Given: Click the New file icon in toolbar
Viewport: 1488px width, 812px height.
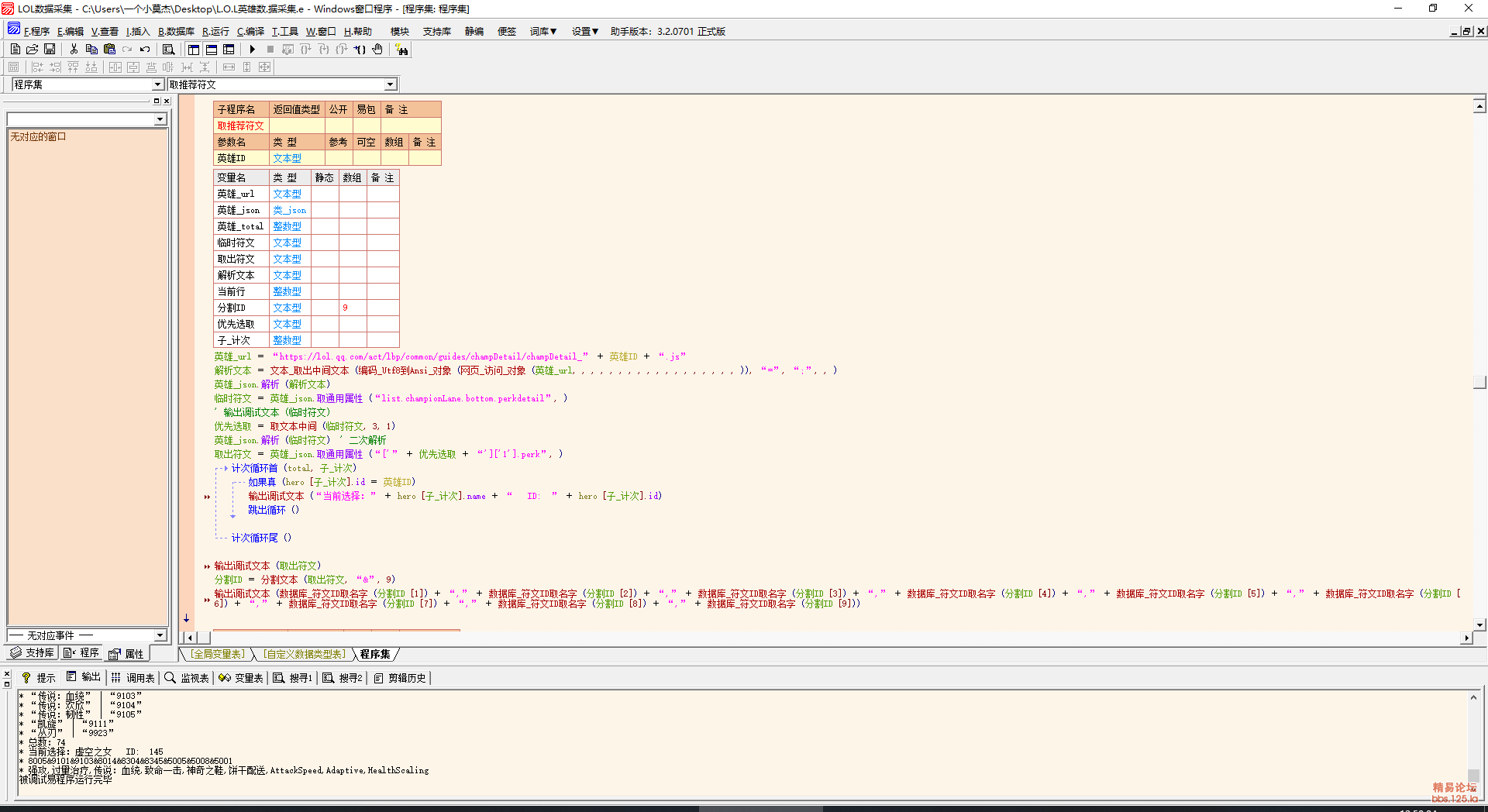Looking at the screenshot, I should 15,49.
